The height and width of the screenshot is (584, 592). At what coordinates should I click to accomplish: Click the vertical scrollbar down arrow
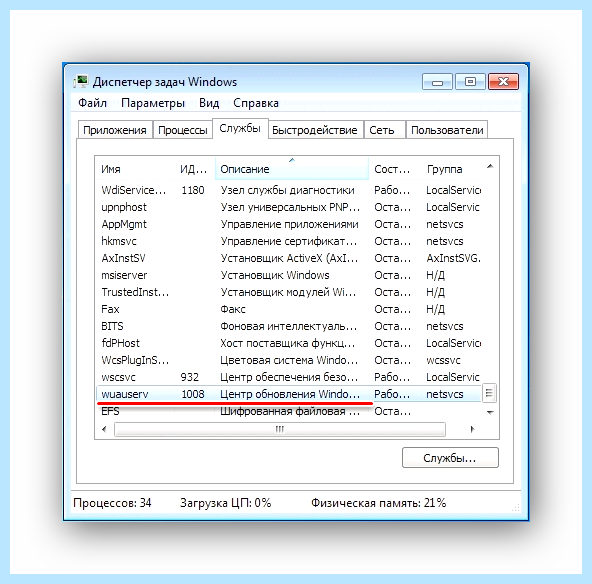click(x=490, y=412)
